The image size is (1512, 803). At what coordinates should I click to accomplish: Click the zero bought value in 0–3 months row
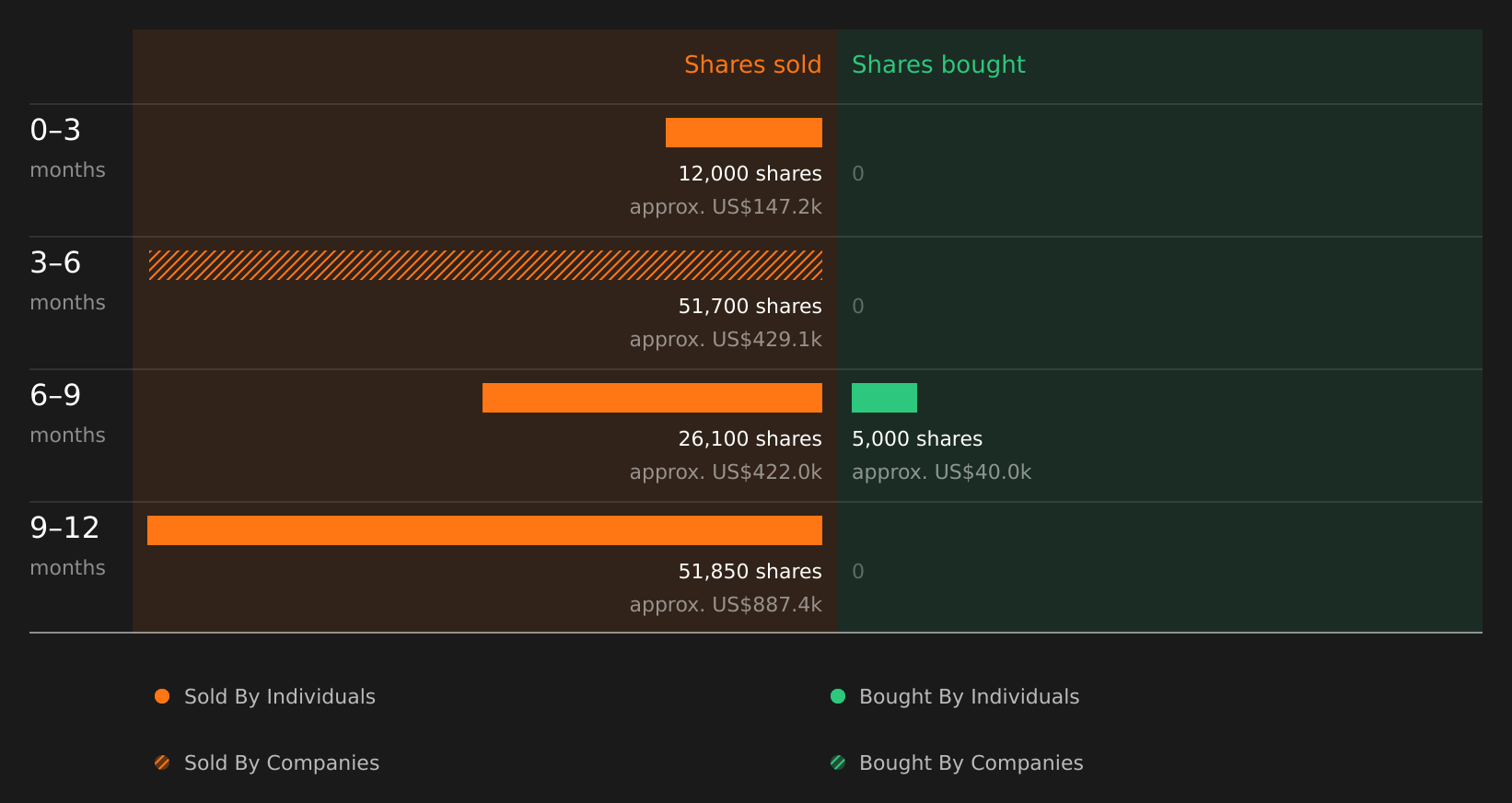pos(858,174)
